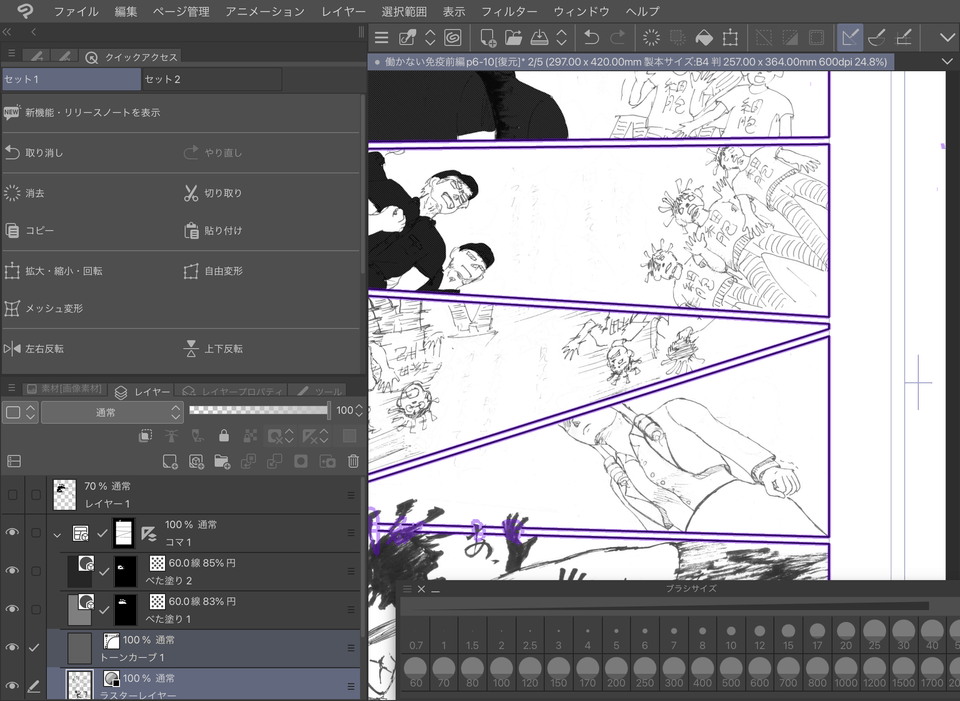Click the layer opacity slider

[x=260, y=410]
